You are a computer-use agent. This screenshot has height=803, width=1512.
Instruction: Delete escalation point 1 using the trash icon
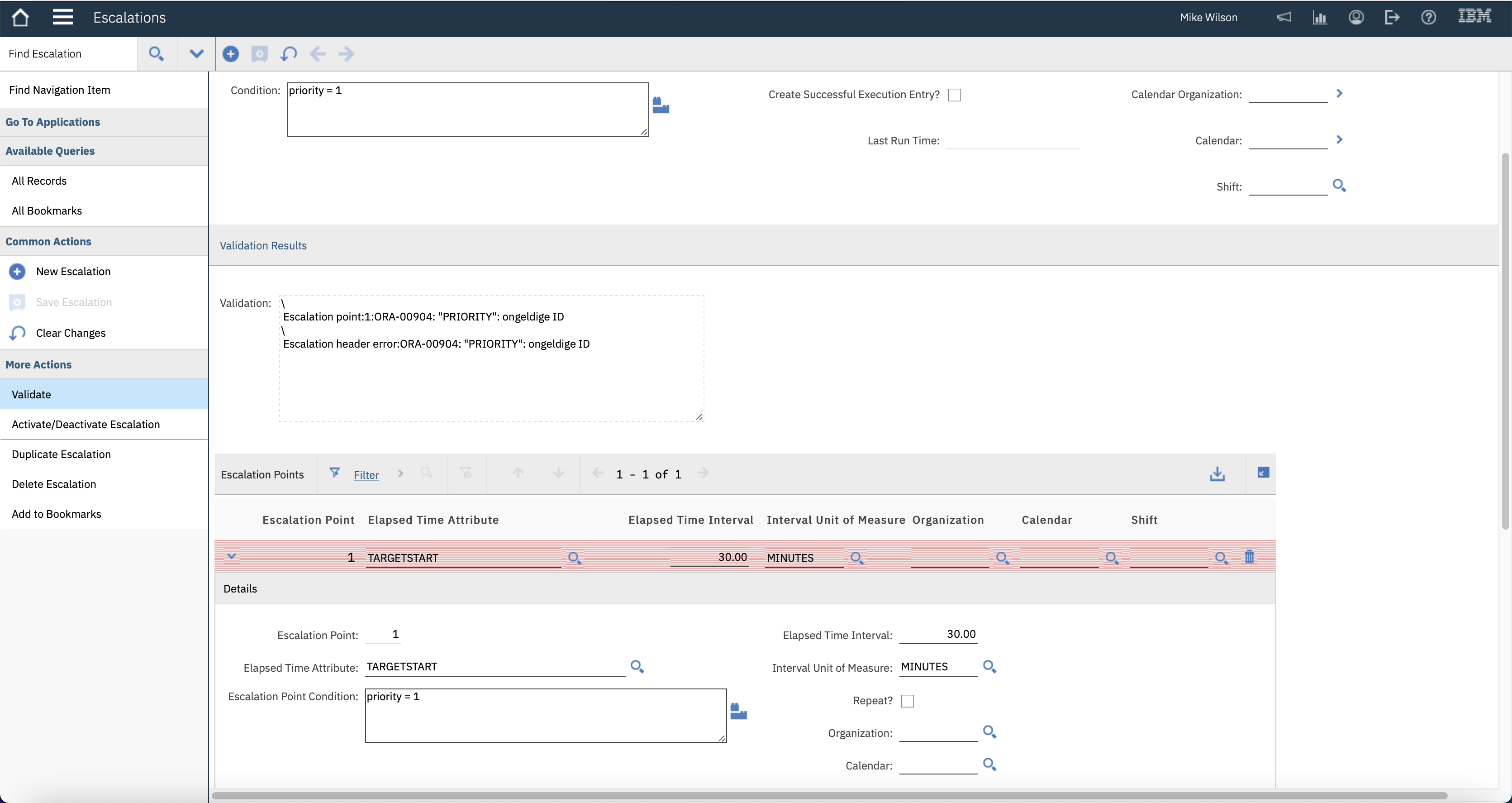tap(1249, 557)
